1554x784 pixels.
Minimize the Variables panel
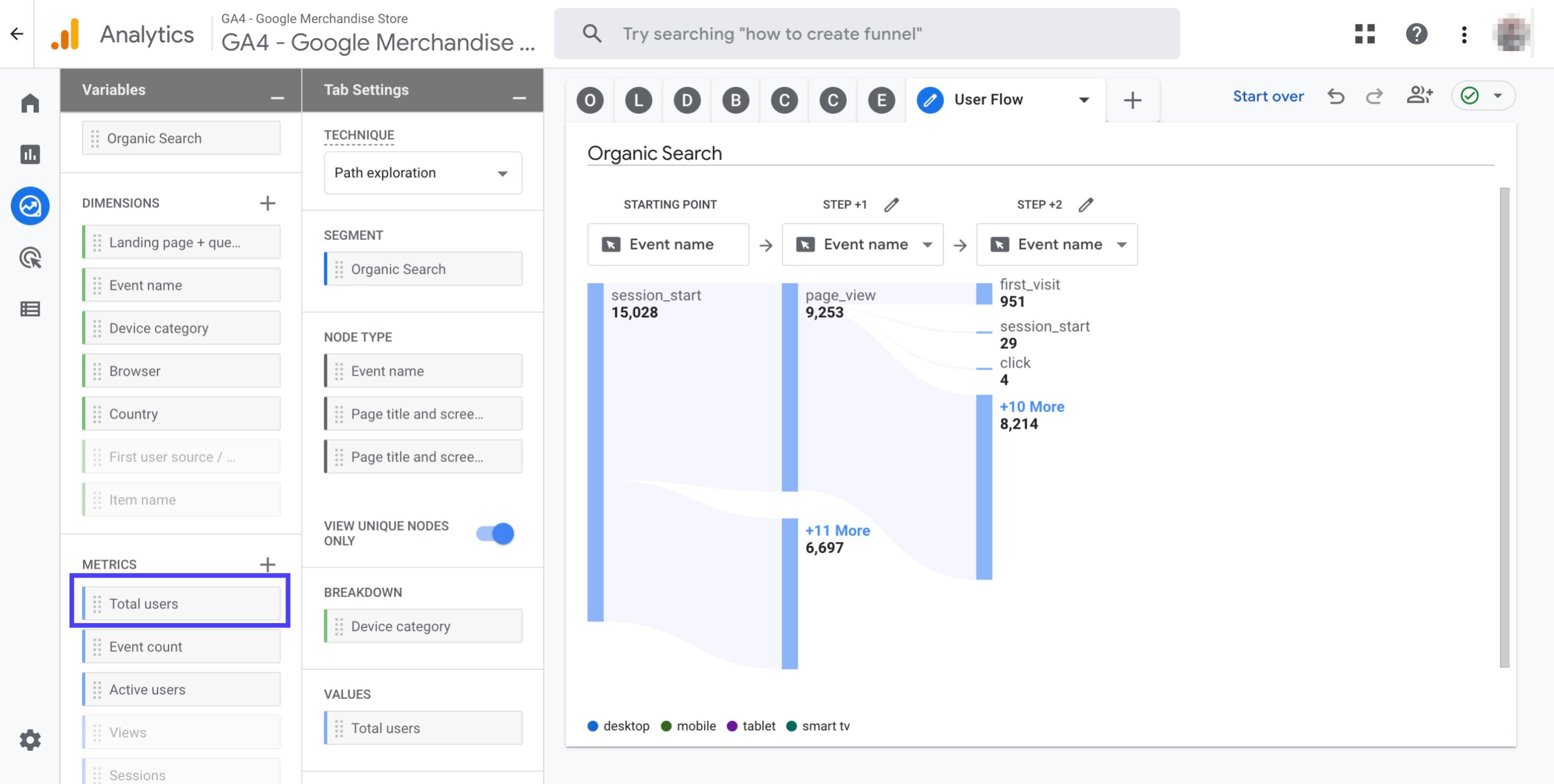point(277,97)
